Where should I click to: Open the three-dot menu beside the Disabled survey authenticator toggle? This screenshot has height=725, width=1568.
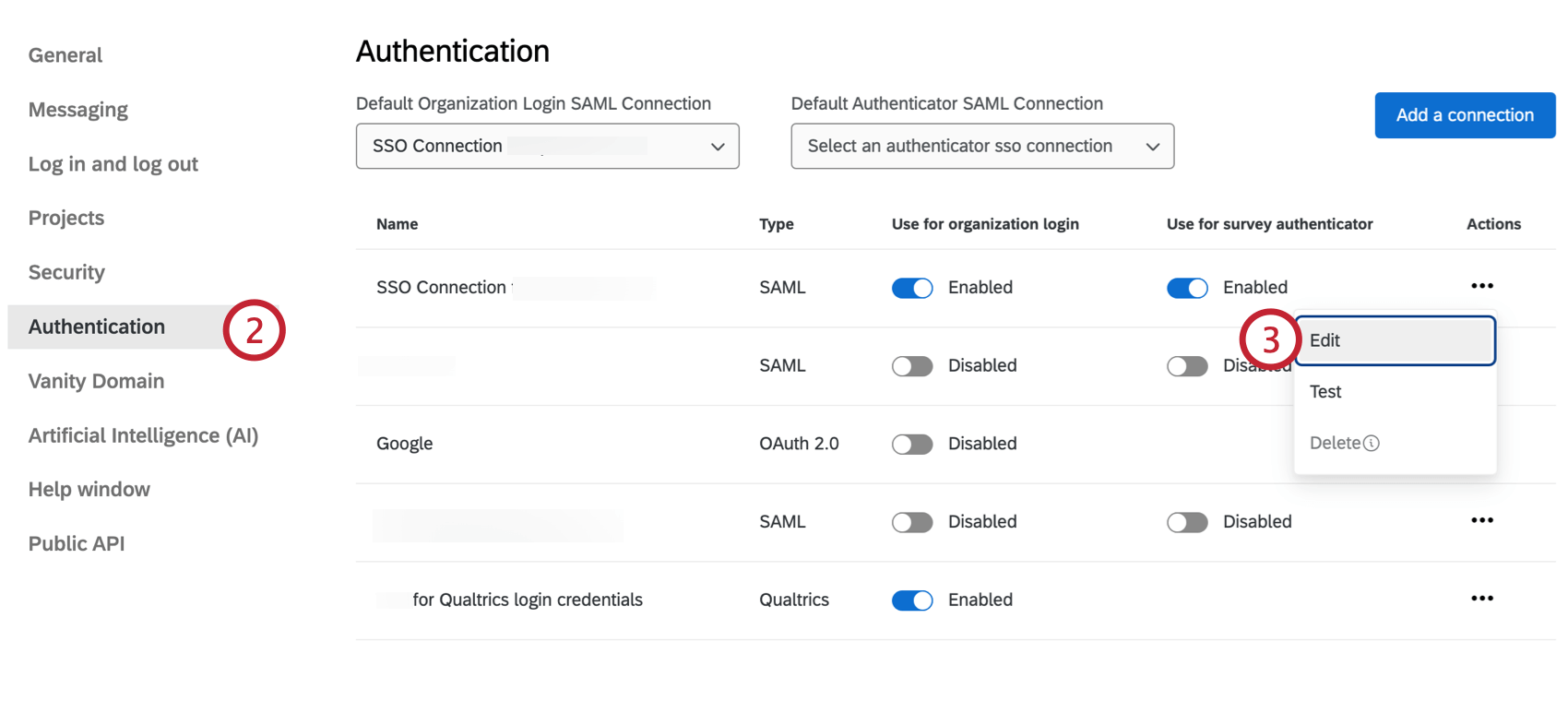pos(1481,520)
